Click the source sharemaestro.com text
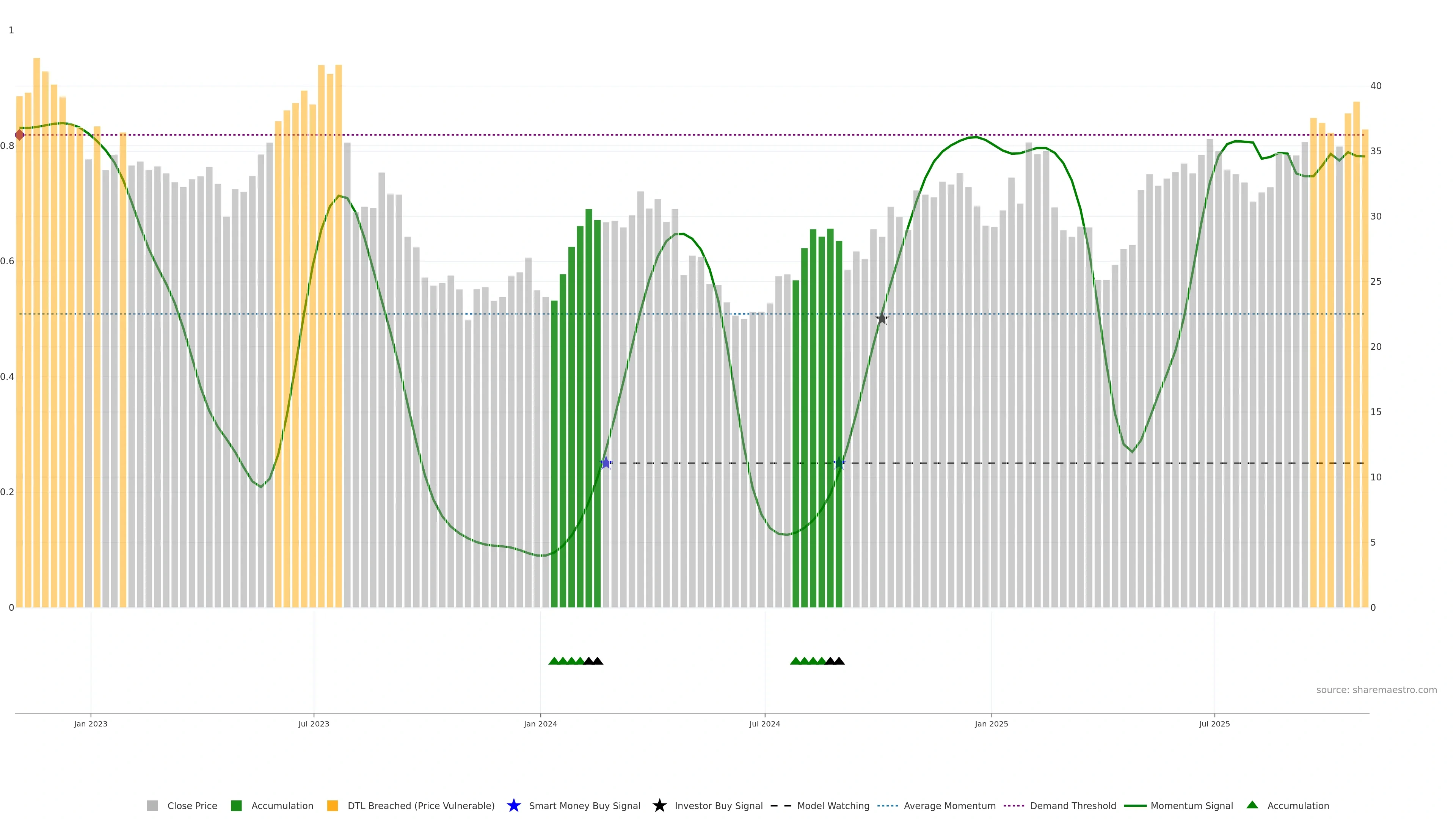The image size is (1456, 819). (x=1376, y=690)
